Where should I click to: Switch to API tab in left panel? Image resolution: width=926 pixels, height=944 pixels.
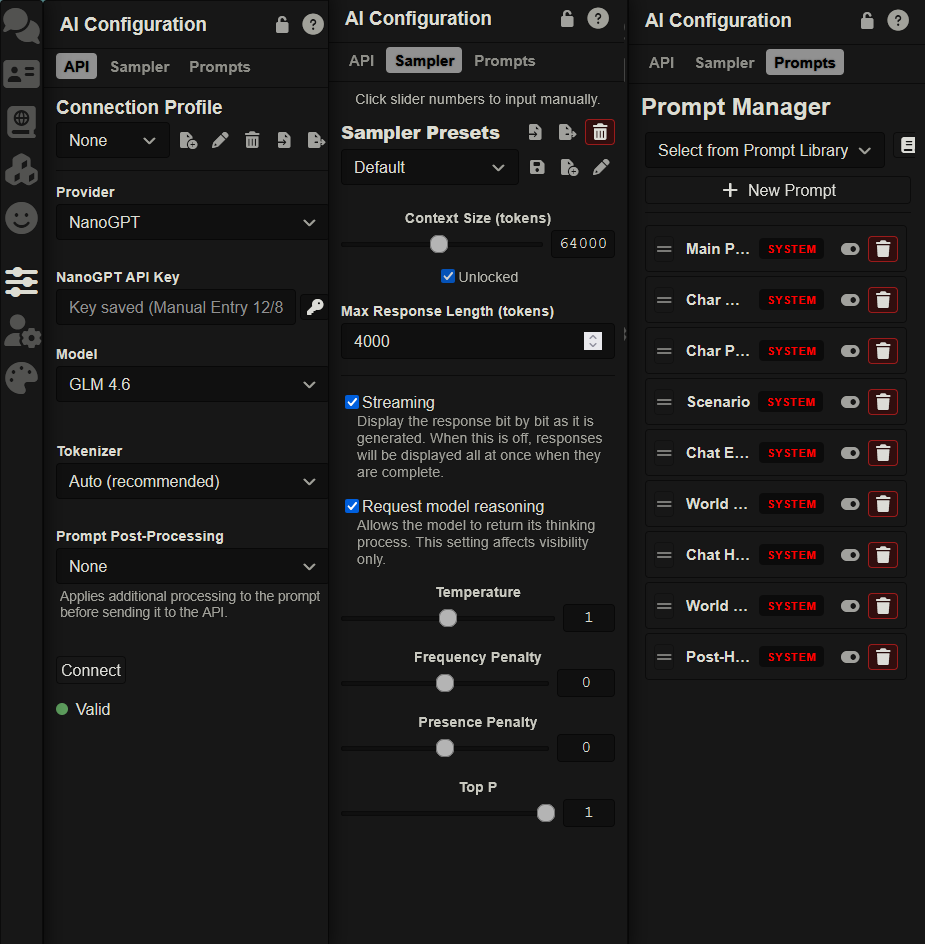[x=76, y=66]
